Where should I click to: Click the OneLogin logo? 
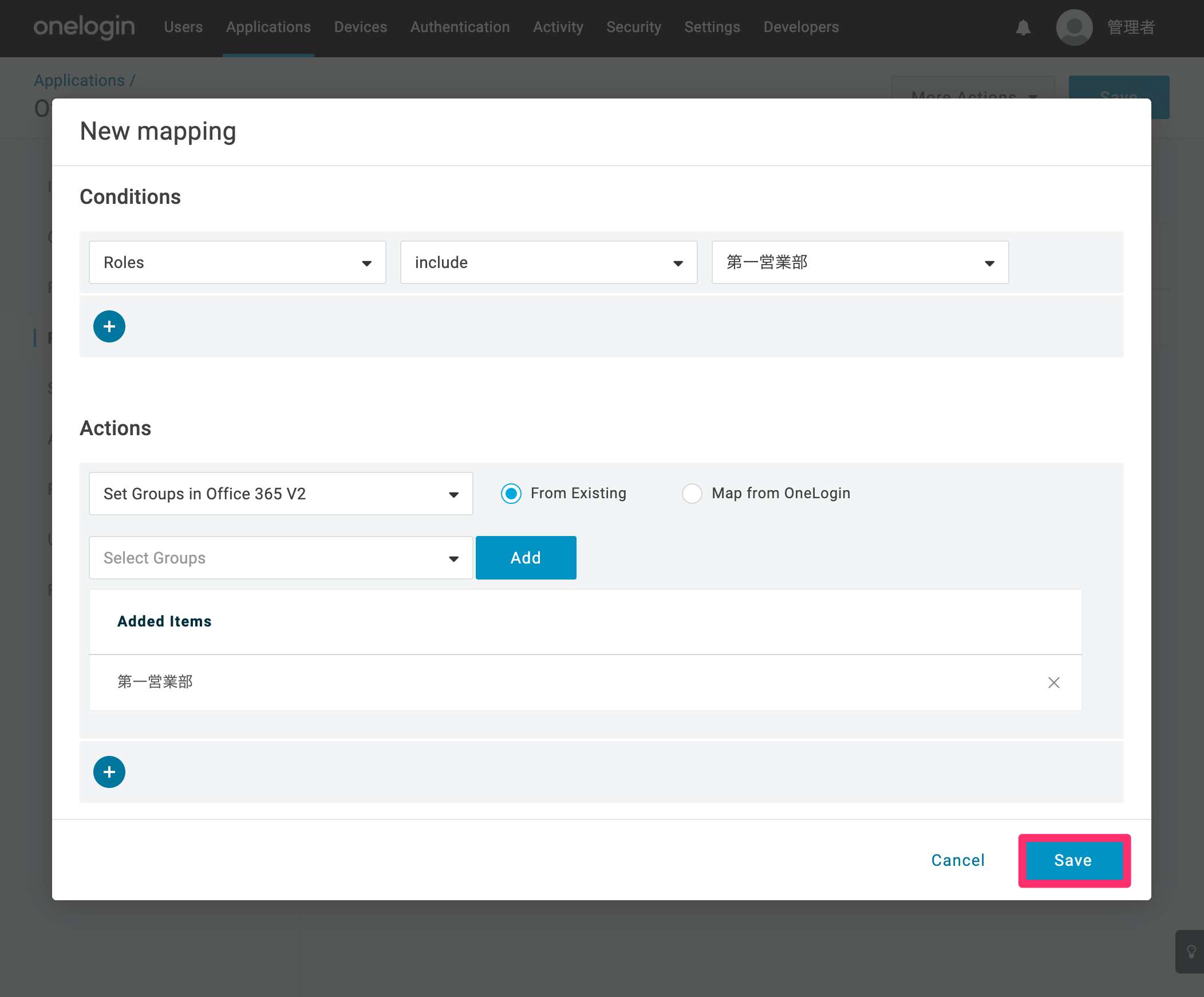pyautogui.click(x=84, y=27)
